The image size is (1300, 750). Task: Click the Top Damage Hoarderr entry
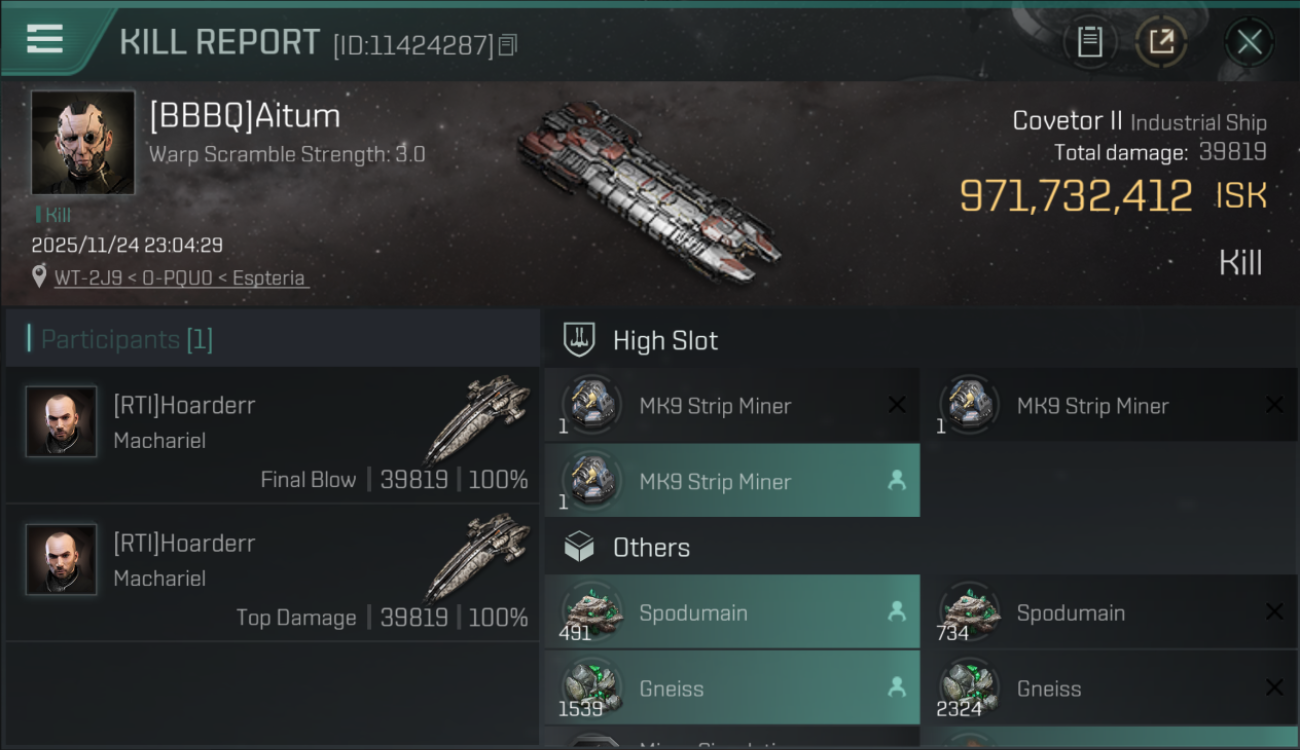coord(272,572)
